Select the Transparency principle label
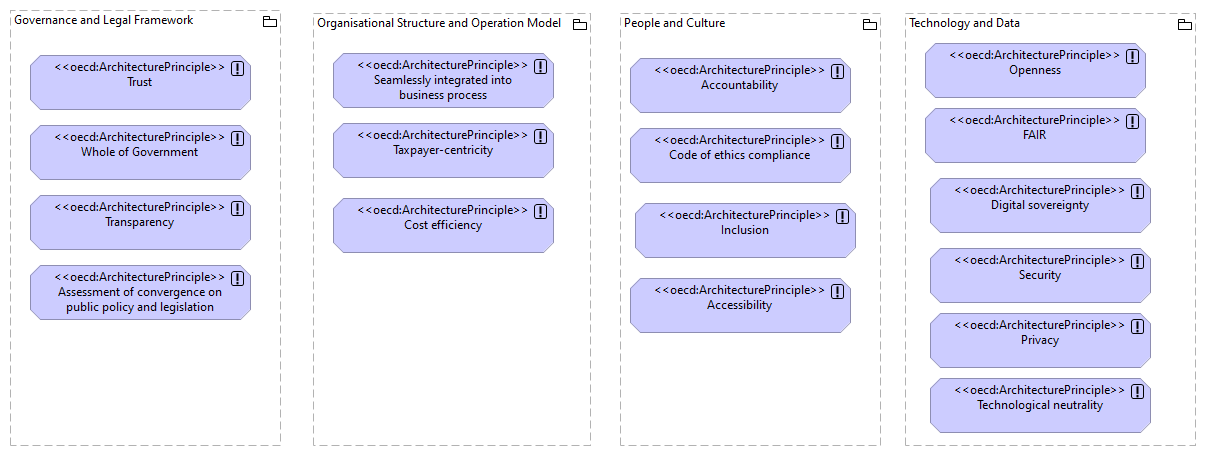The height and width of the screenshot is (456, 1206). click(140, 222)
